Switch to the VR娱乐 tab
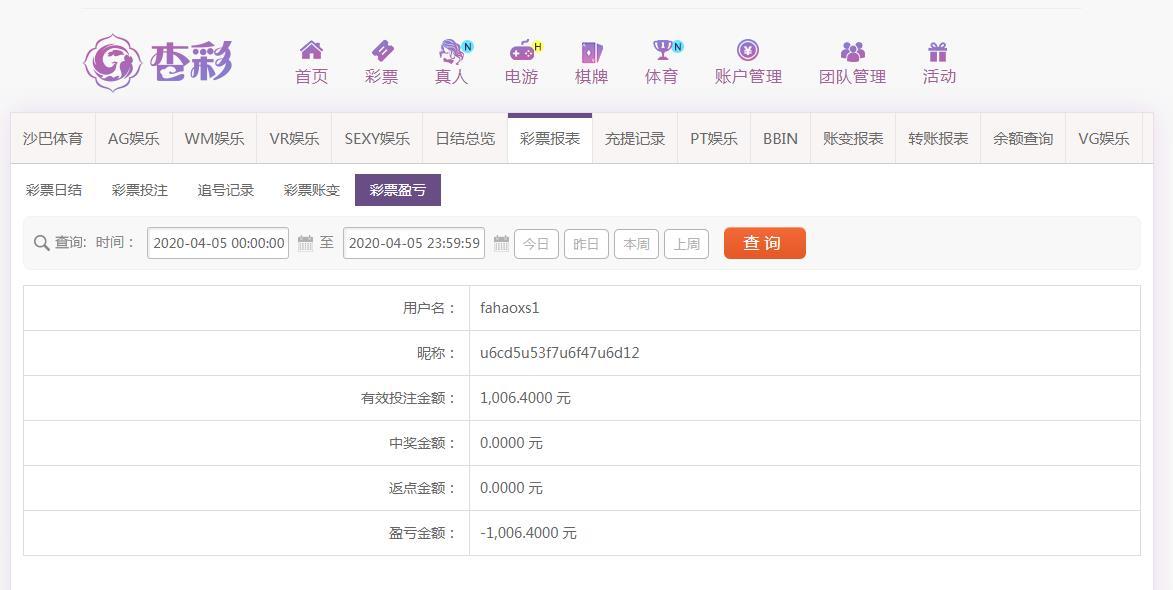Viewport: 1173px width, 590px height. 294,138
